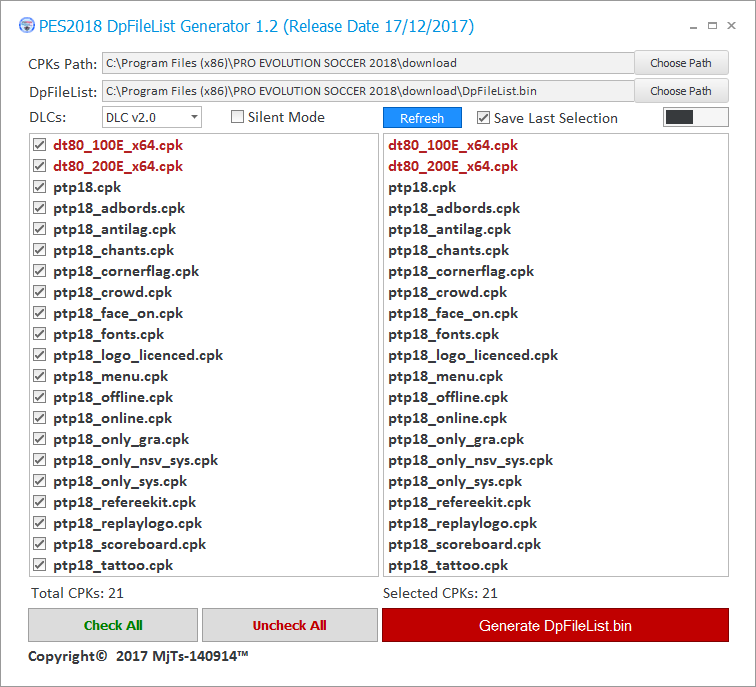
Task: Click the CPKs Path text field
Action: [368, 63]
